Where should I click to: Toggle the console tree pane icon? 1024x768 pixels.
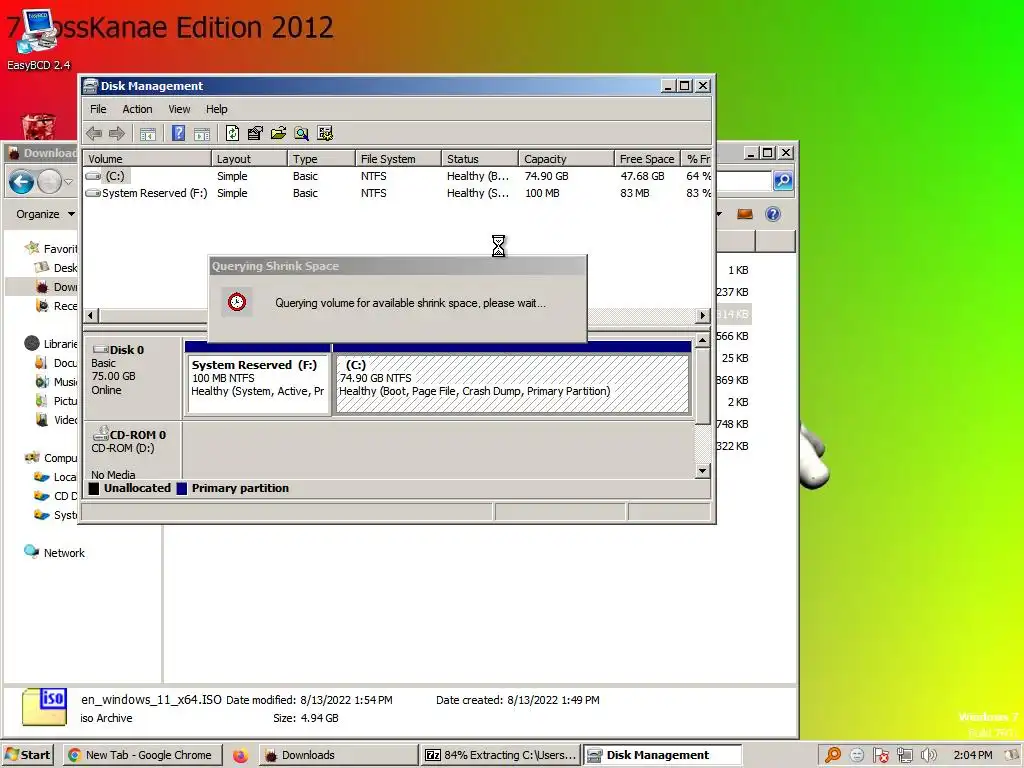[148, 134]
